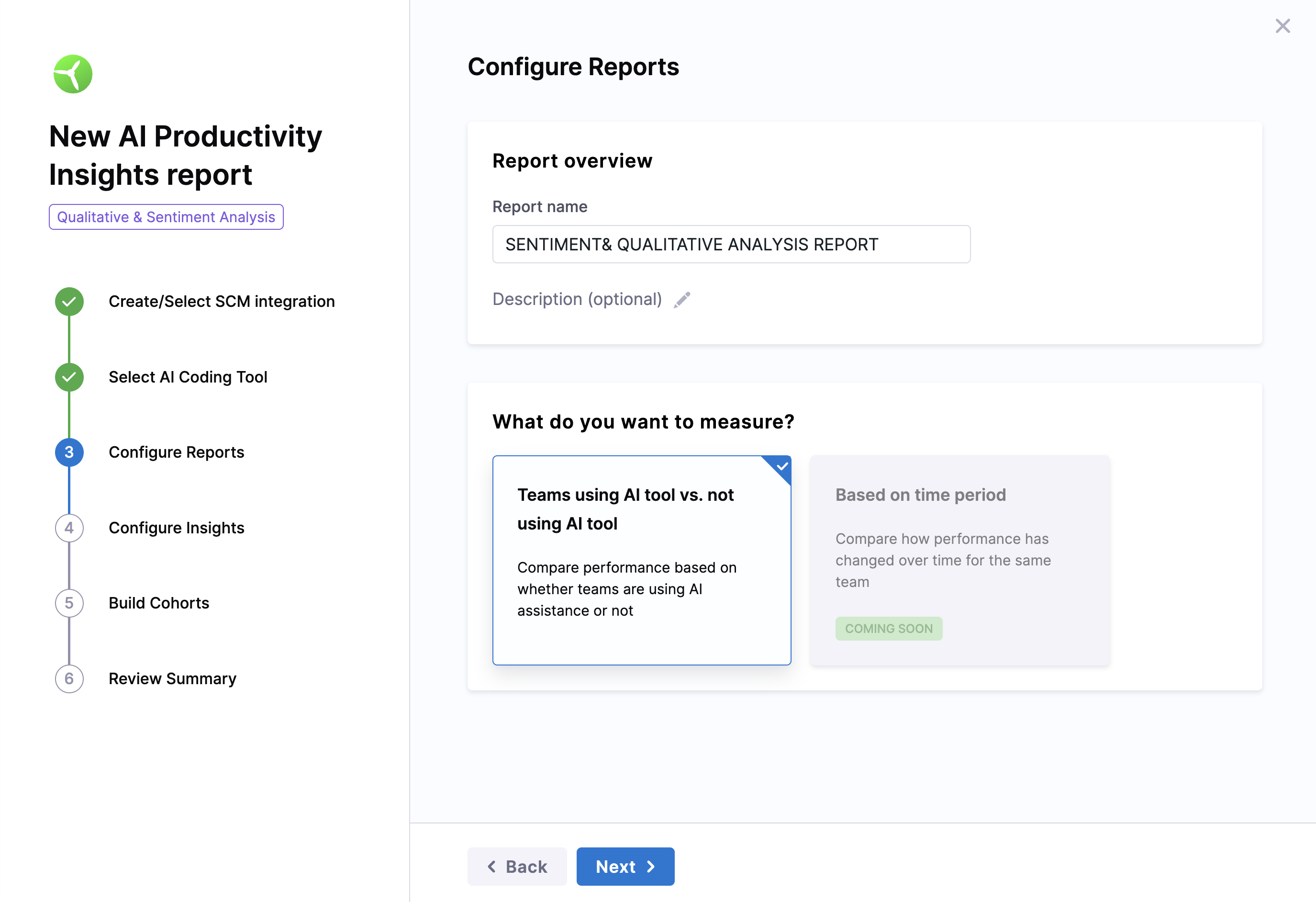Click the green windmill logo icon
The width and height of the screenshot is (1316, 902).
73,74
